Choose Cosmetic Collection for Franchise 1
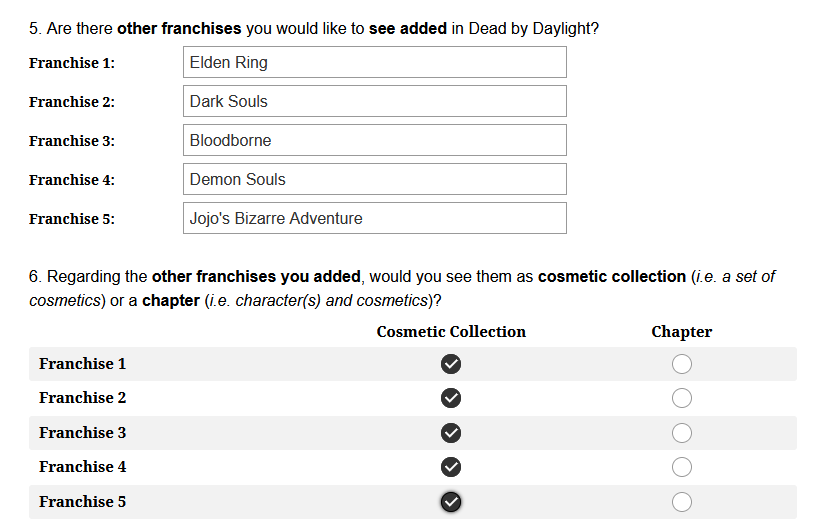 [x=451, y=364]
